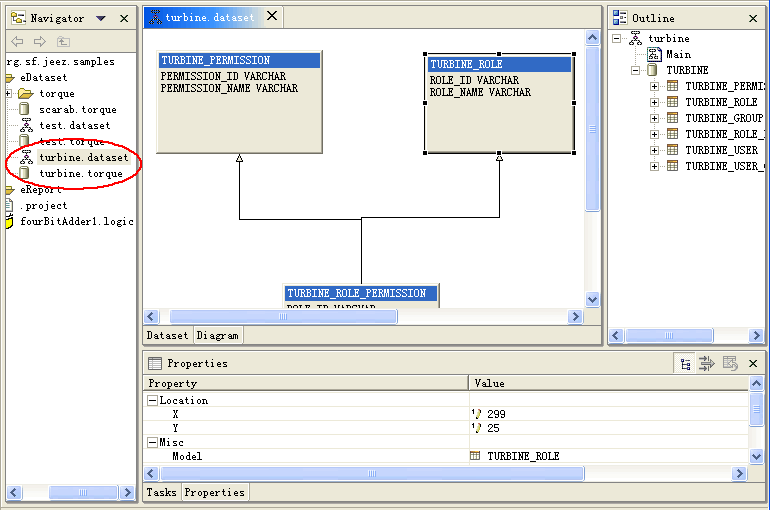Click the turbine diagram icon in Outline
This screenshot has height=510, width=770.
click(635, 38)
